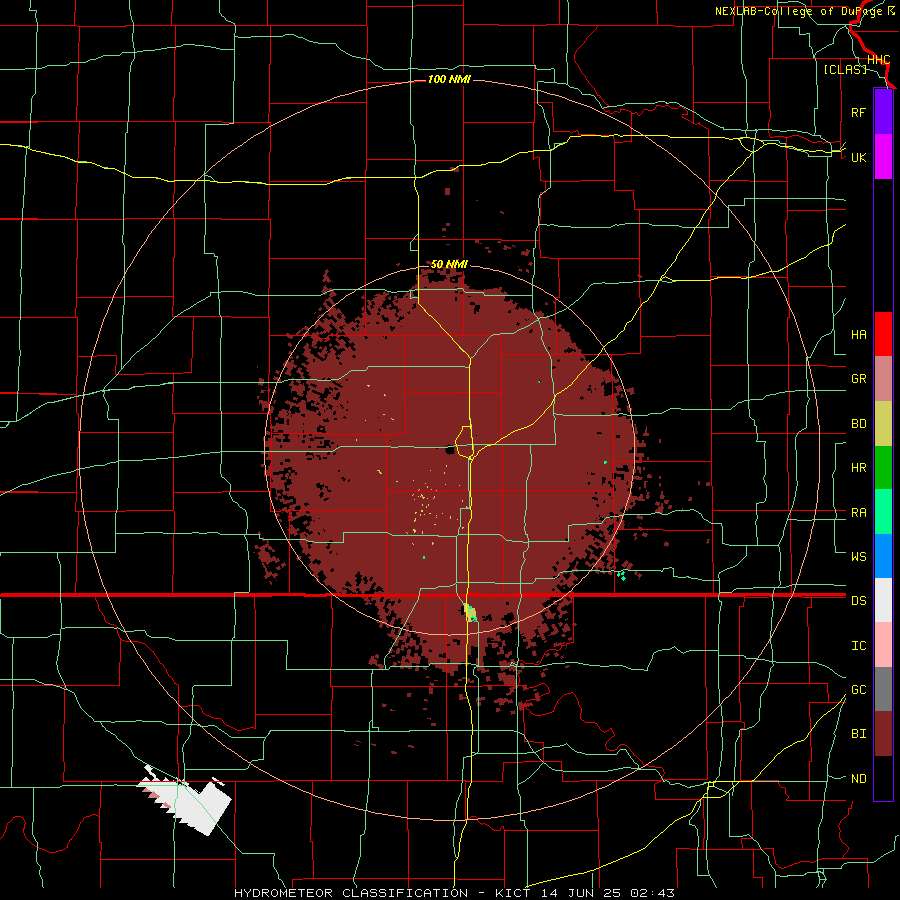The width and height of the screenshot is (900, 900).
Task: Pick the HR green legend block
Action: 883,467
